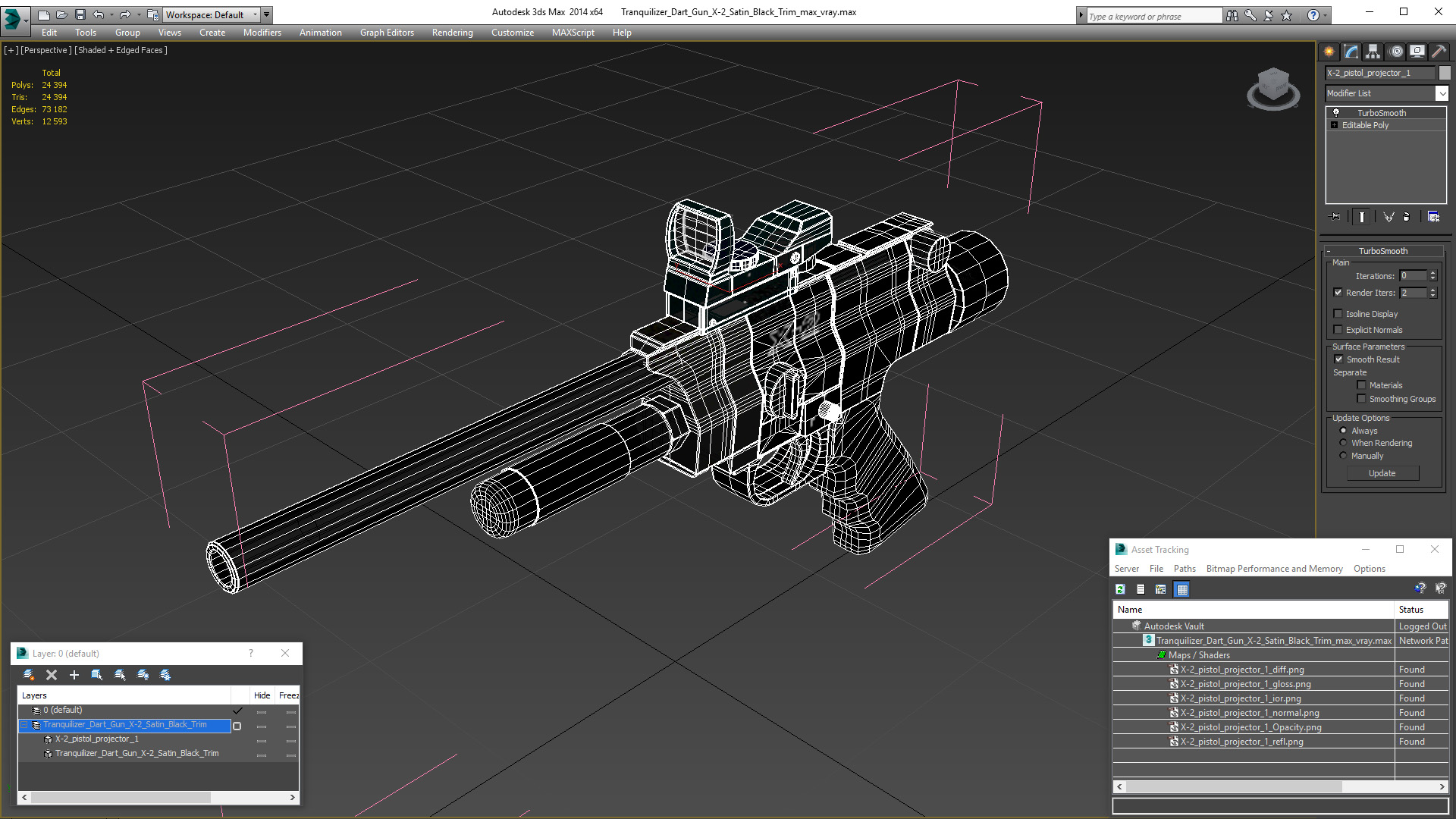Viewport: 1456px width, 819px height.
Task: Click table view icon in Asset Tracking
Action: pyautogui.click(x=1181, y=589)
